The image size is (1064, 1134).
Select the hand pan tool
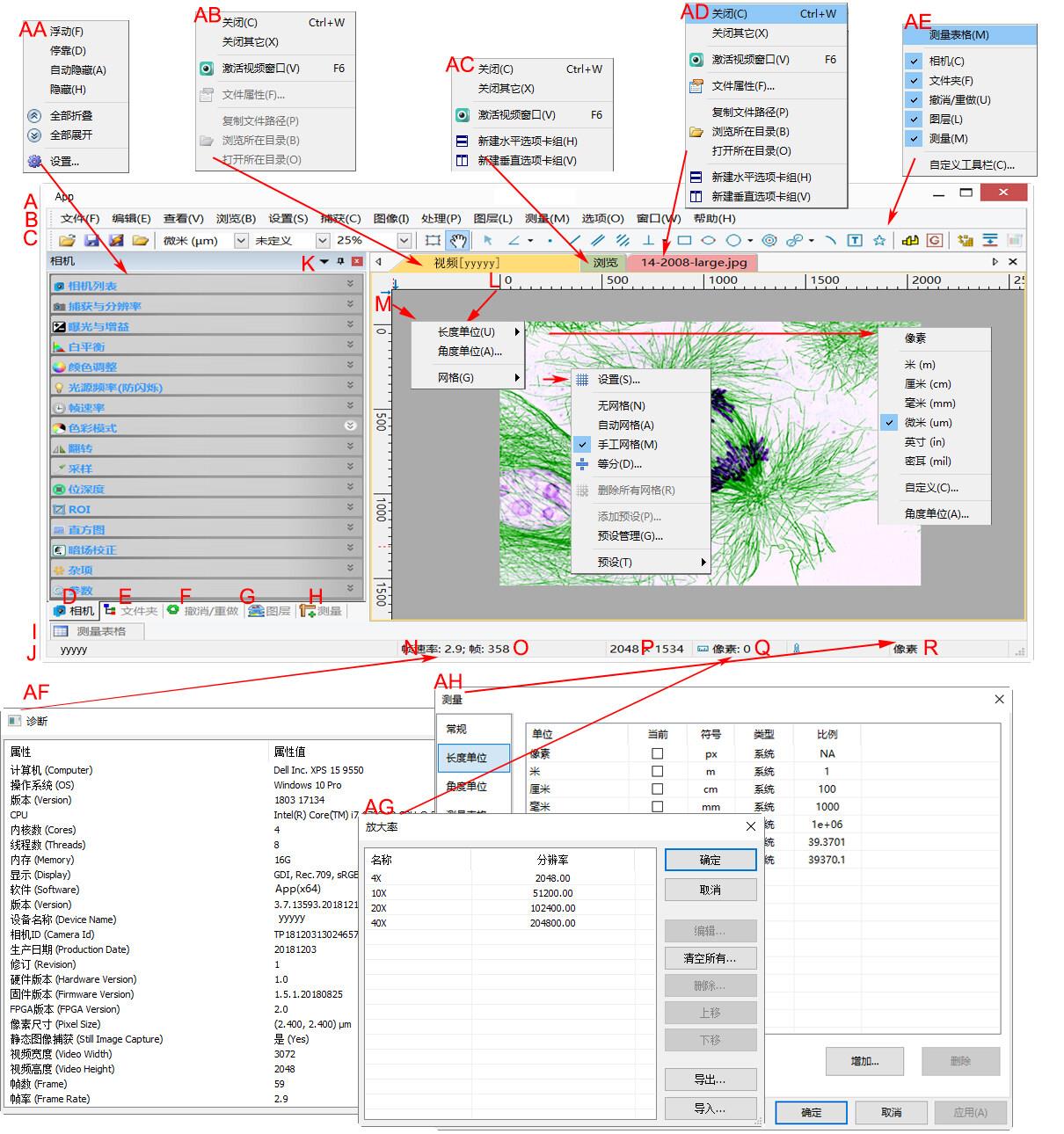pyautogui.click(x=457, y=240)
